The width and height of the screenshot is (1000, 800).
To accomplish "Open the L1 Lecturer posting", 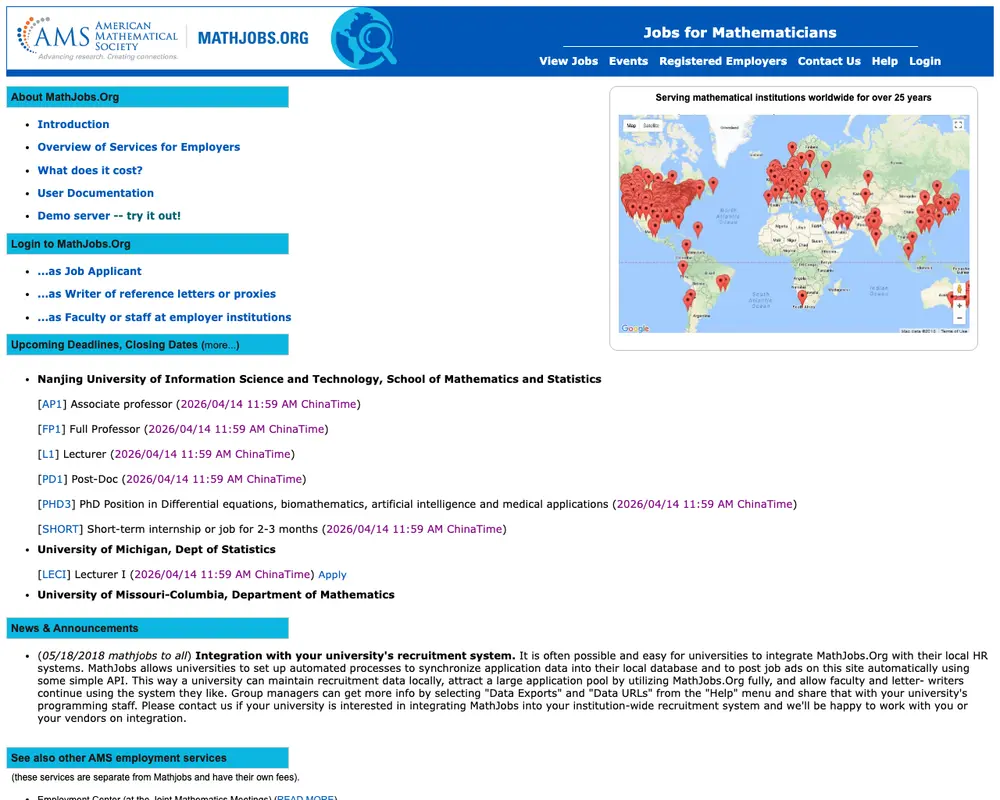I will pos(48,454).
